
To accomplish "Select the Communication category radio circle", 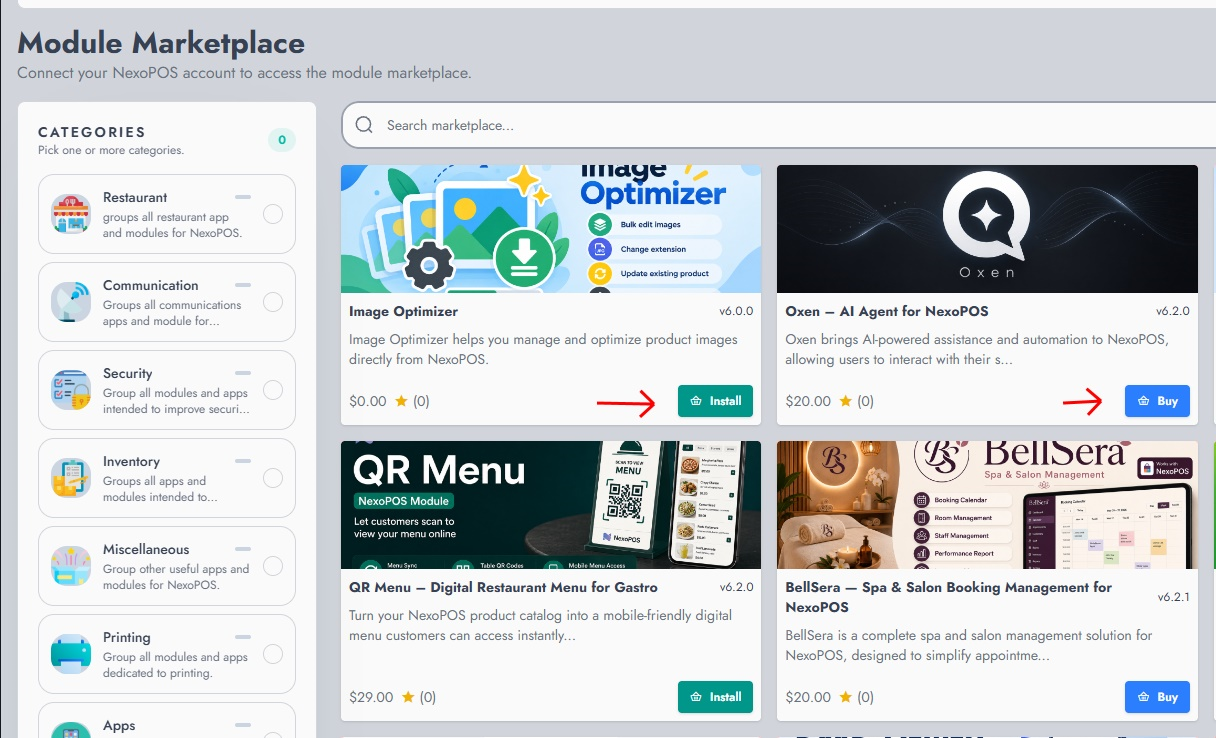I will click(x=272, y=302).
